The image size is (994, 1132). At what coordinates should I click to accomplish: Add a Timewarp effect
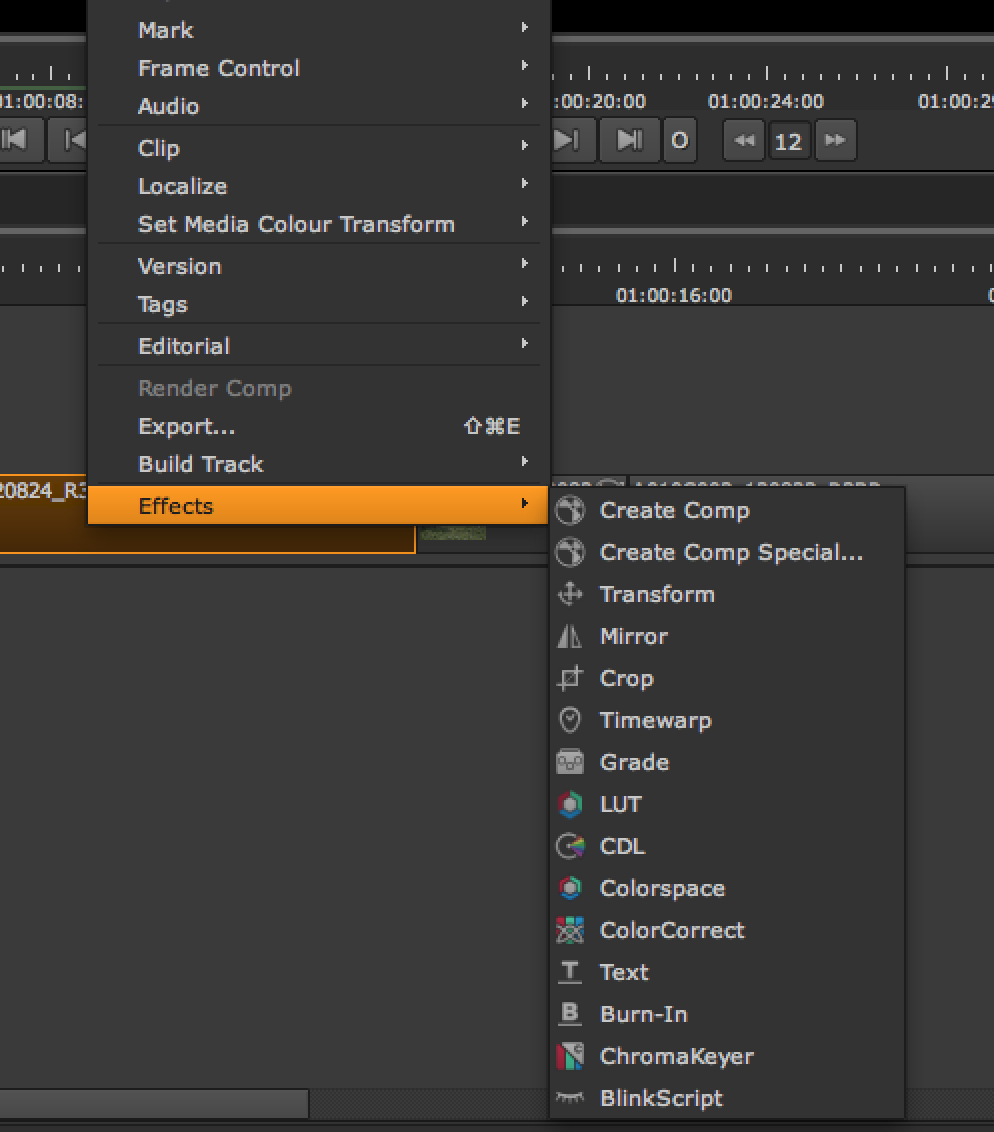tap(655, 720)
